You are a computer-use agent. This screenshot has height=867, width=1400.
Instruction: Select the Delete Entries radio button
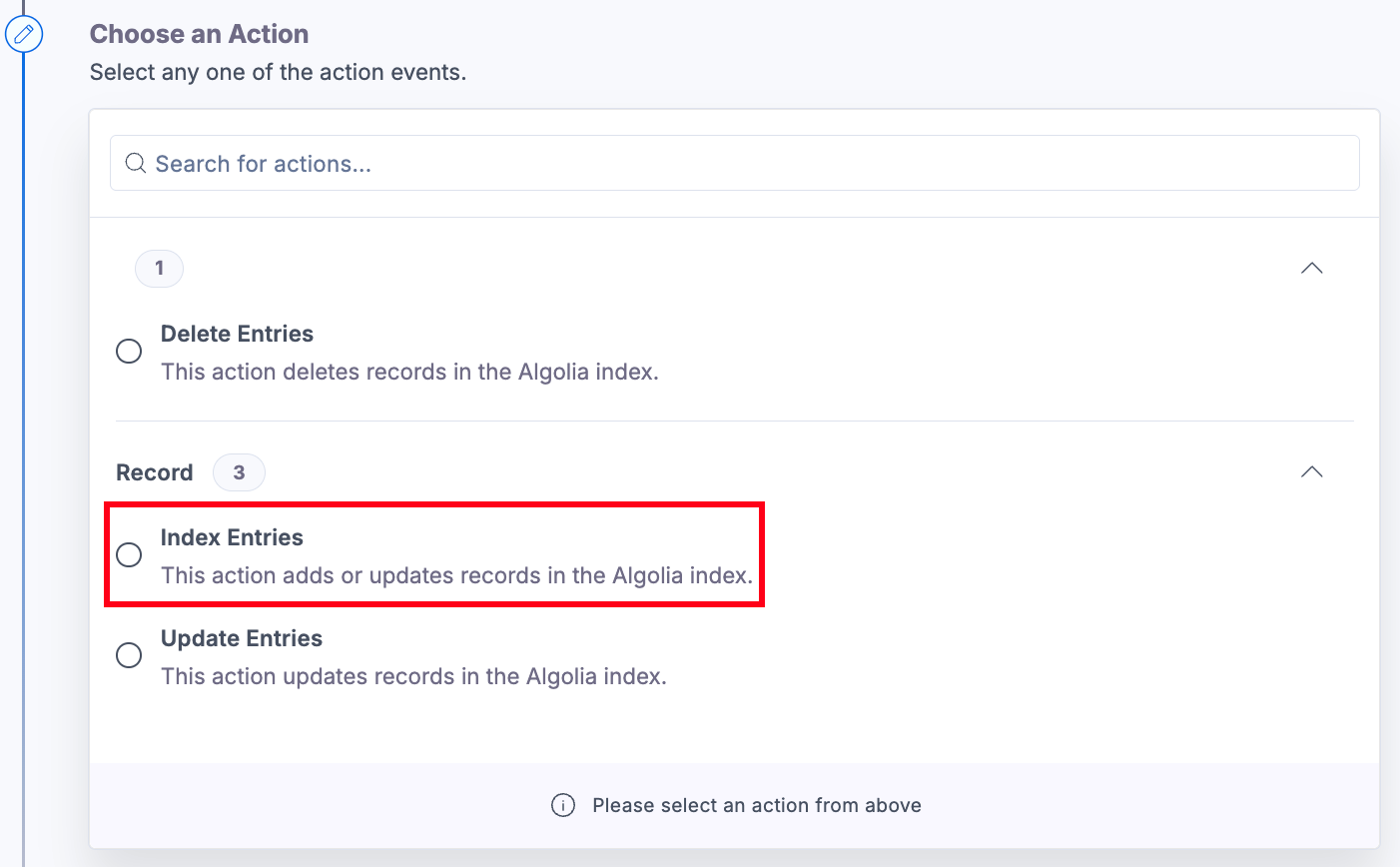[x=129, y=351]
